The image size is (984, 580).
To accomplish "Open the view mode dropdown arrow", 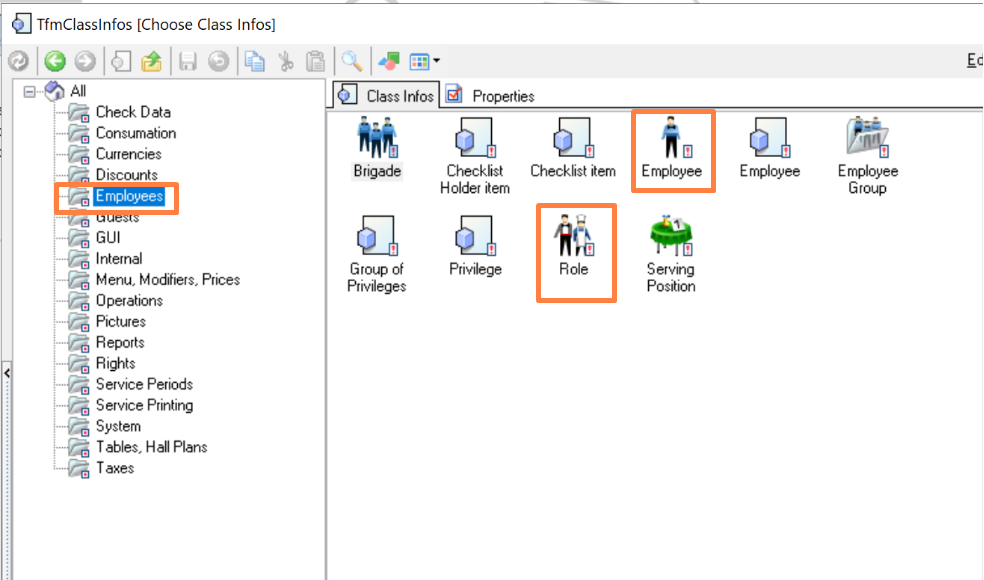I will (x=436, y=61).
